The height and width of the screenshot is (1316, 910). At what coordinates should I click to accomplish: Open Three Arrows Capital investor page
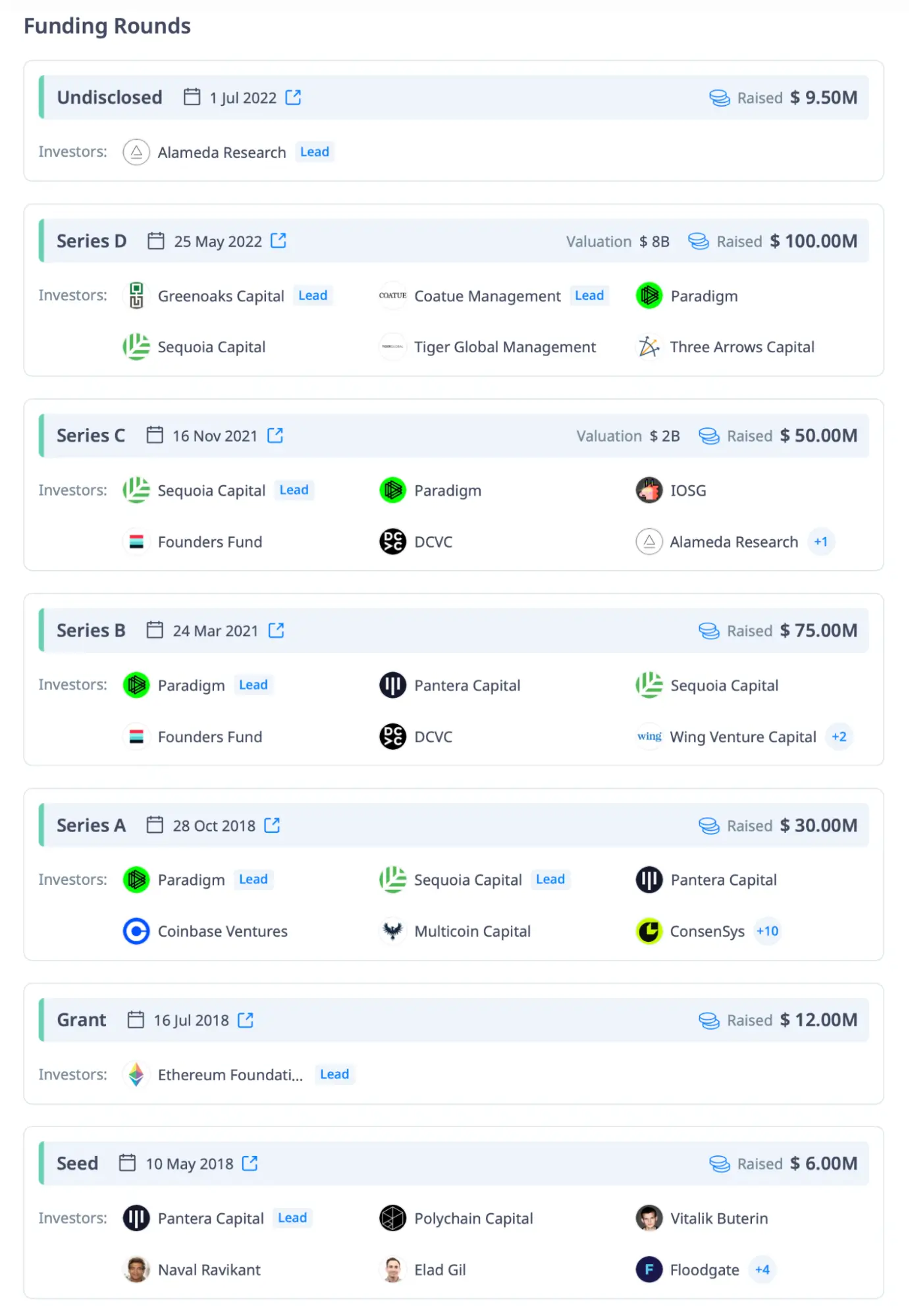[742, 347]
